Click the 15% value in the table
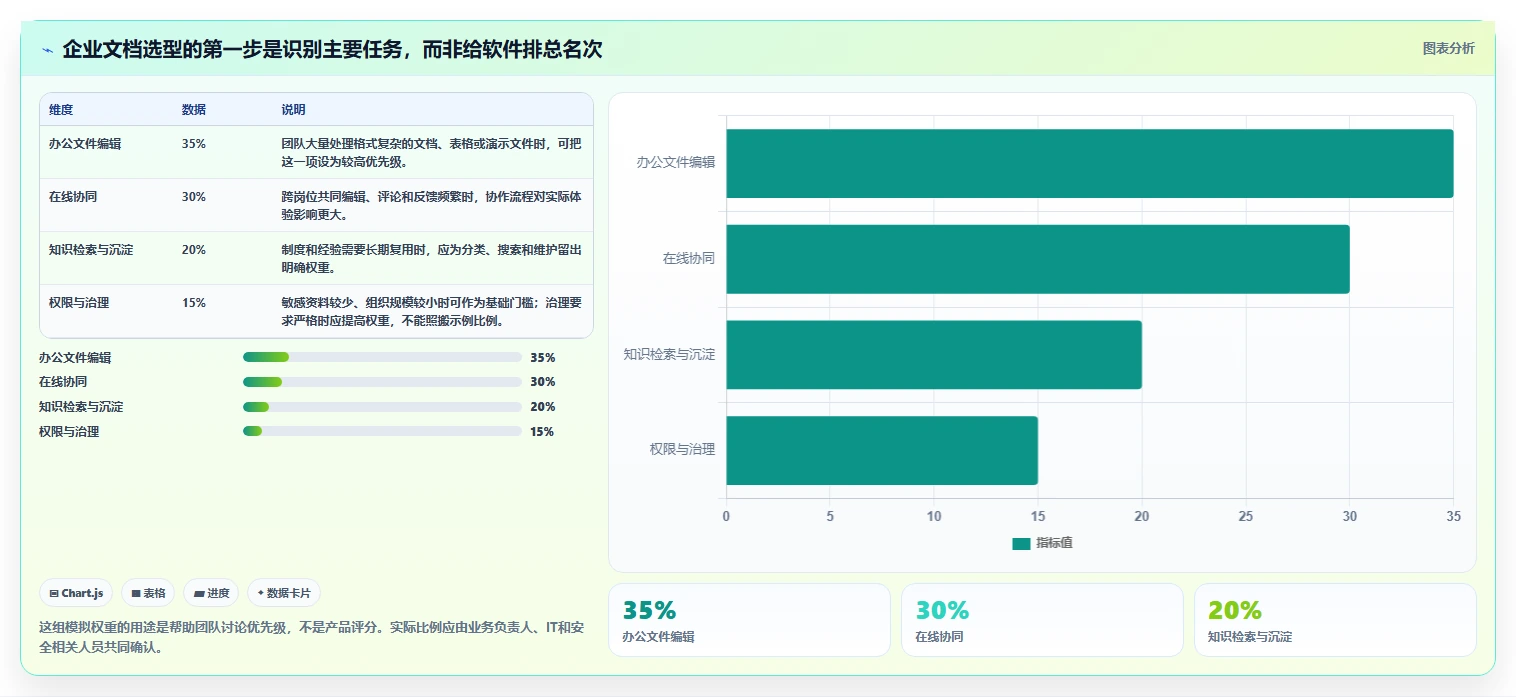 pos(194,302)
